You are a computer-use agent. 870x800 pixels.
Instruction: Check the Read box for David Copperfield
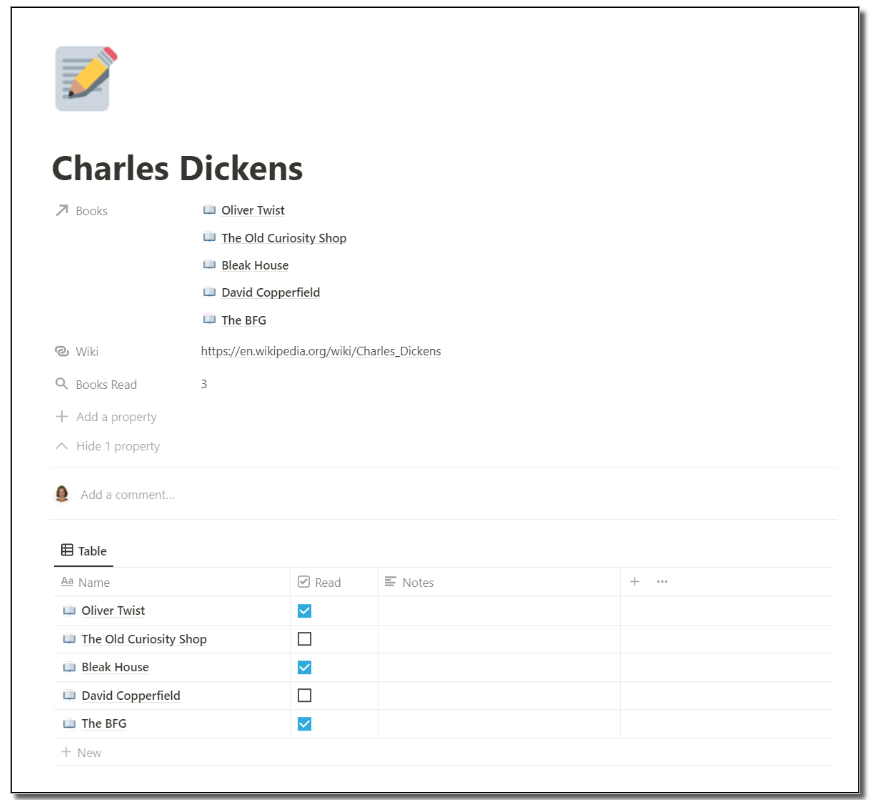pos(305,695)
